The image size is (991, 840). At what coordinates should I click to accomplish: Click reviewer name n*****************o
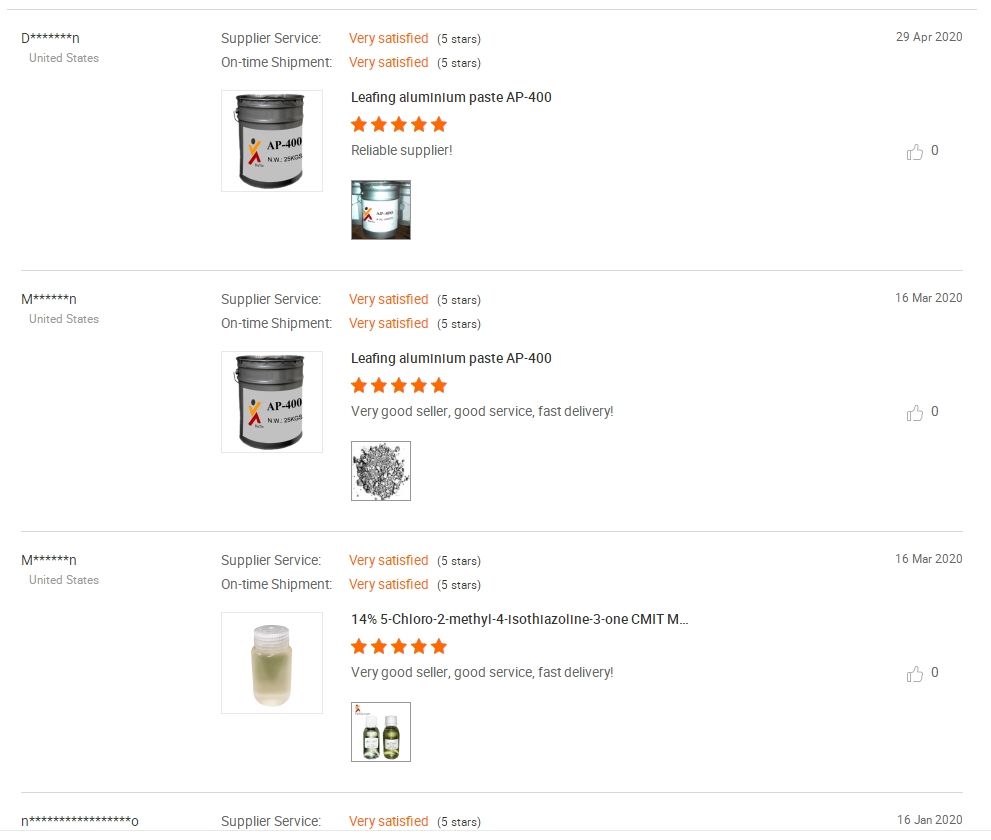pos(80,822)
